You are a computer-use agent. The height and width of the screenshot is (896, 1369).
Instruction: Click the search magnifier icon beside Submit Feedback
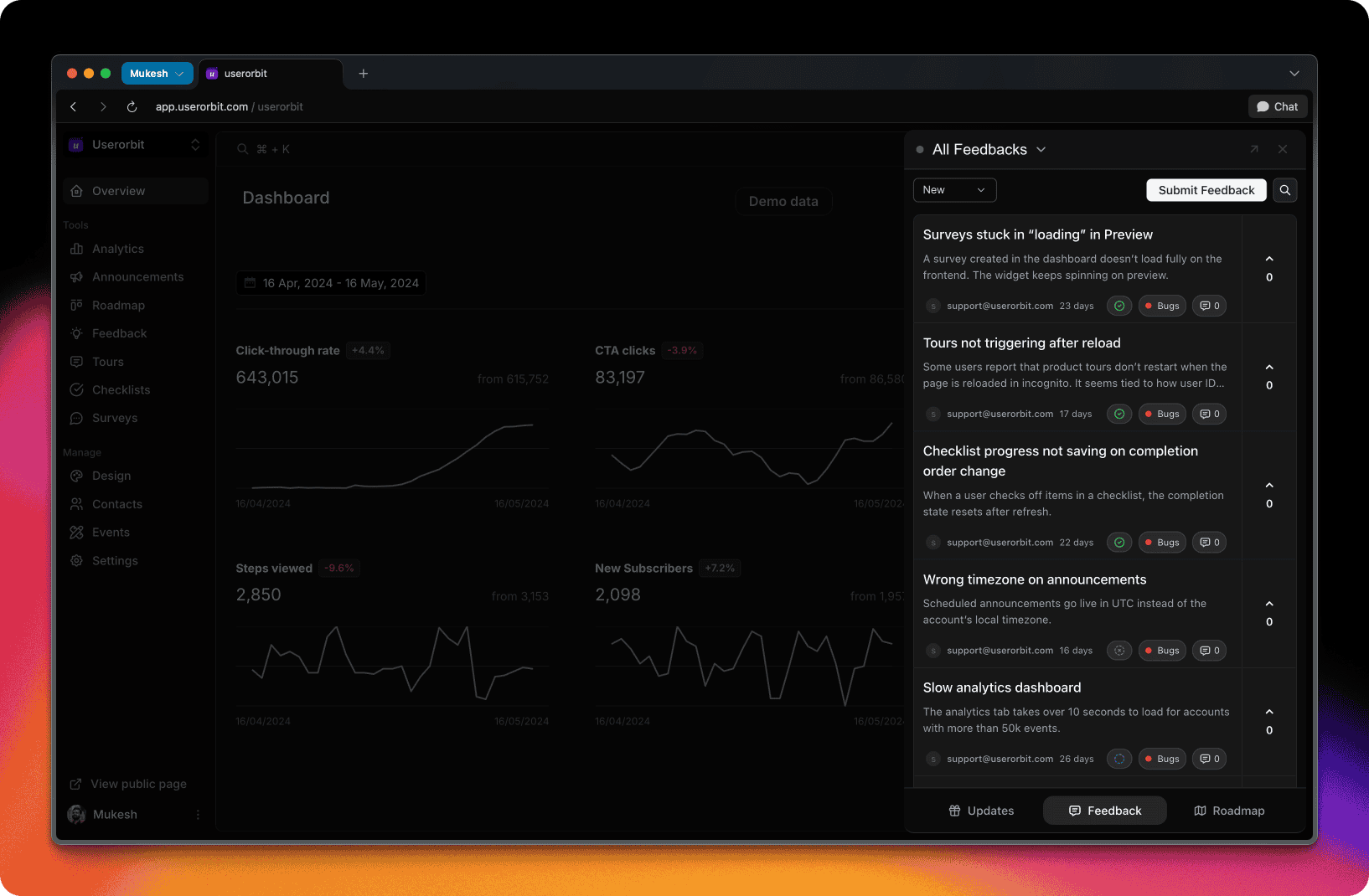[1284, 190]
